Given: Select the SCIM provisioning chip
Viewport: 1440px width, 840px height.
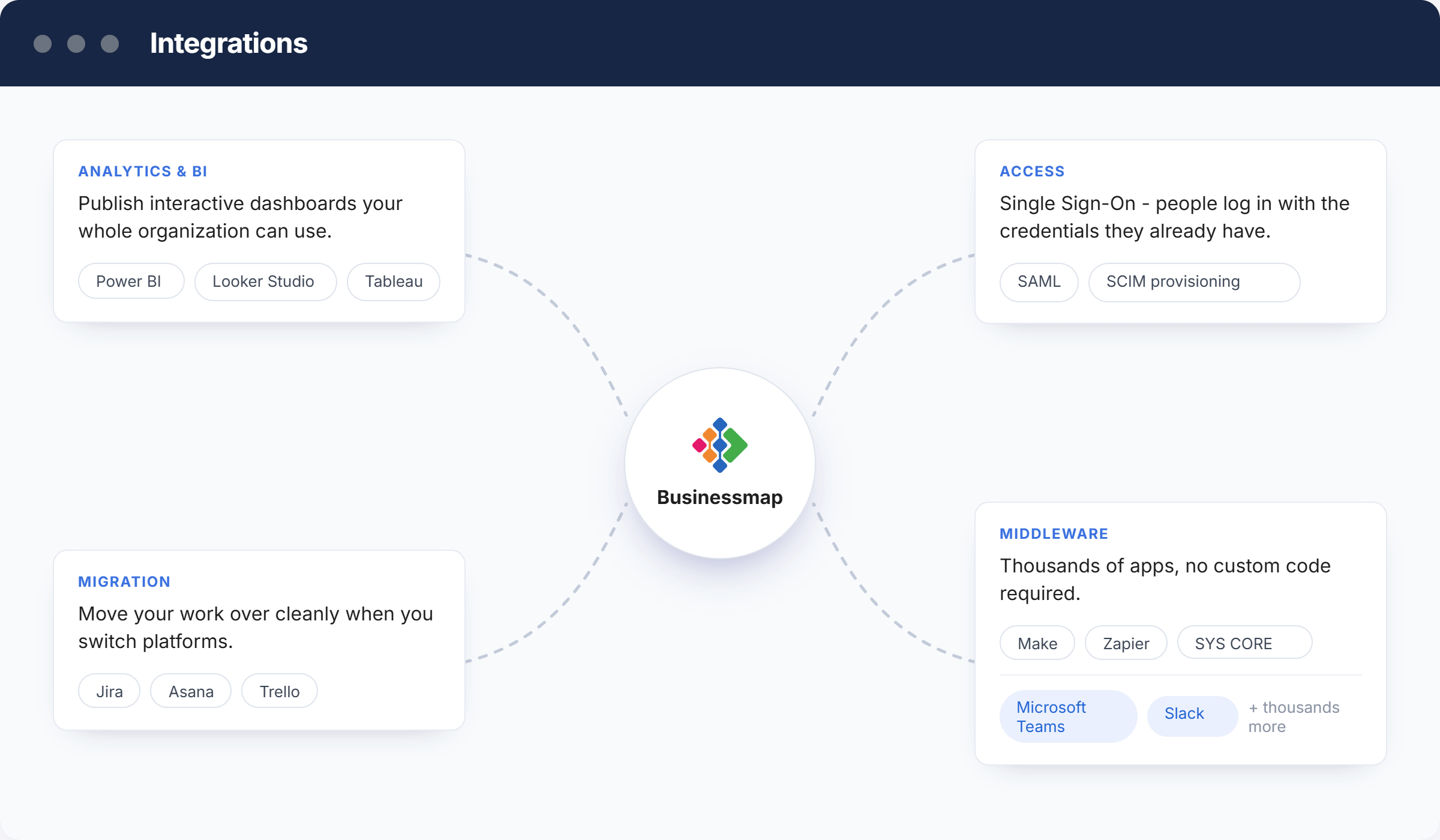Looking at the screenshot, I should point(1194,281).
